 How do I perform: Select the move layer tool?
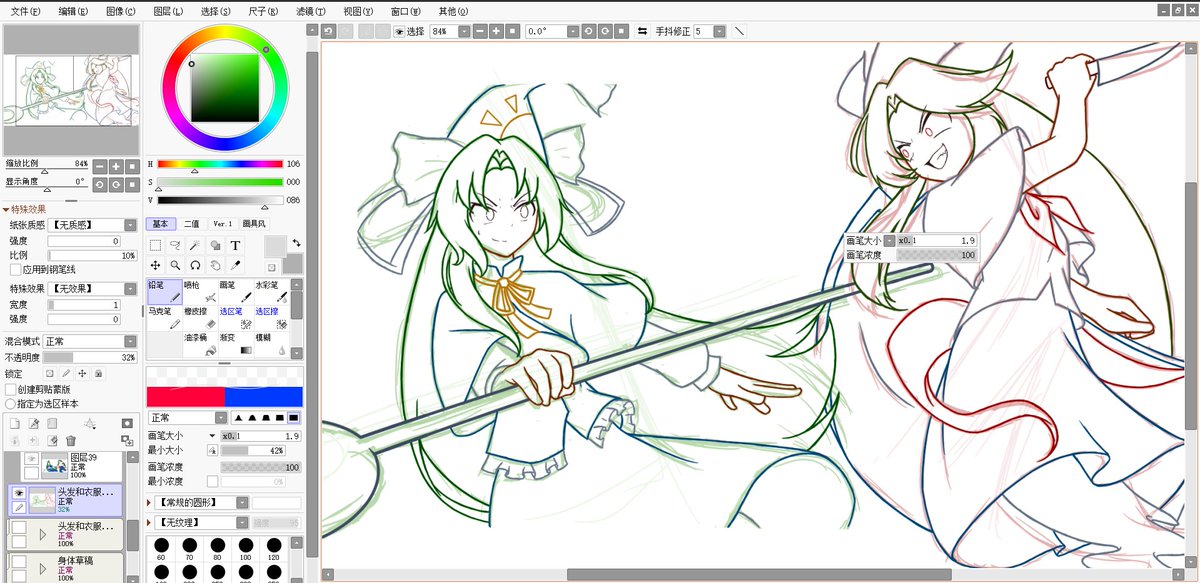click(155, 265)
